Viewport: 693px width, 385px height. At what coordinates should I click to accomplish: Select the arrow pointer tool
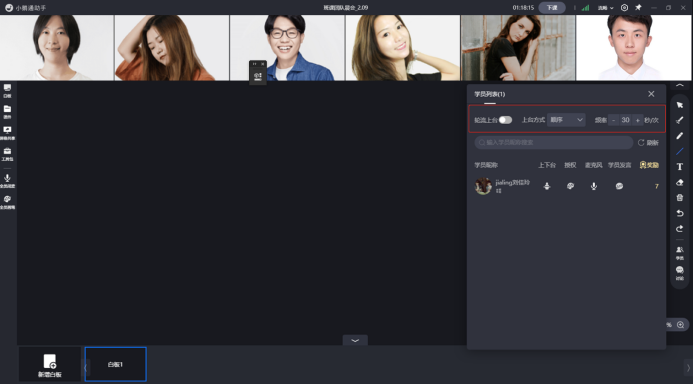(680, 105)
